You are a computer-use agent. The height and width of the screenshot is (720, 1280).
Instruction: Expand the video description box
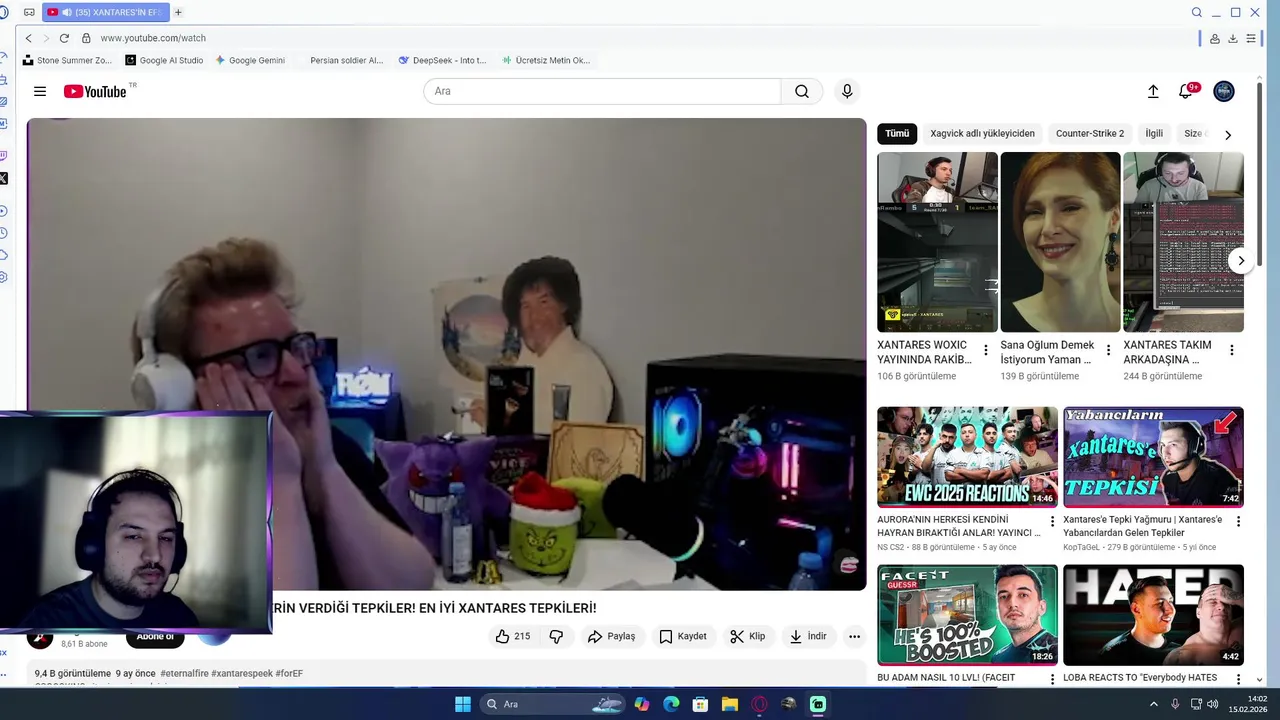446,674
